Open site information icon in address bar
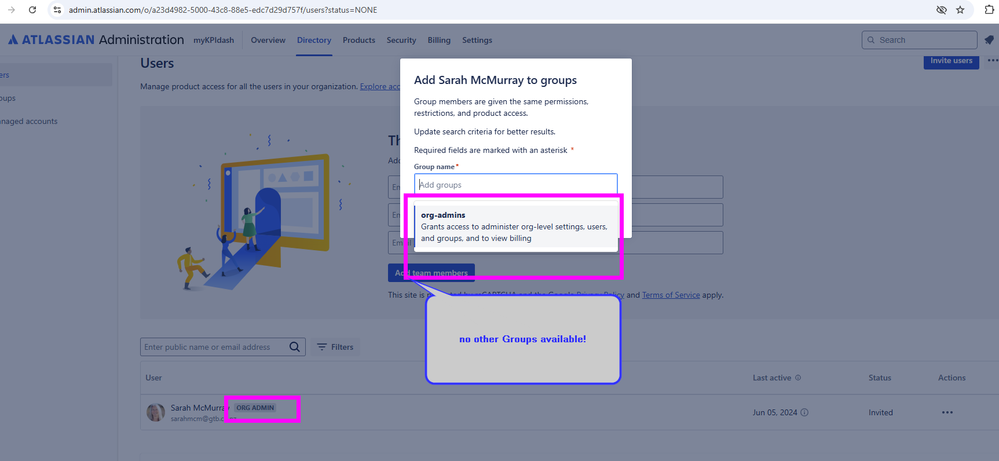This screenshot has width=999, height=461. [x=57, y=10]
